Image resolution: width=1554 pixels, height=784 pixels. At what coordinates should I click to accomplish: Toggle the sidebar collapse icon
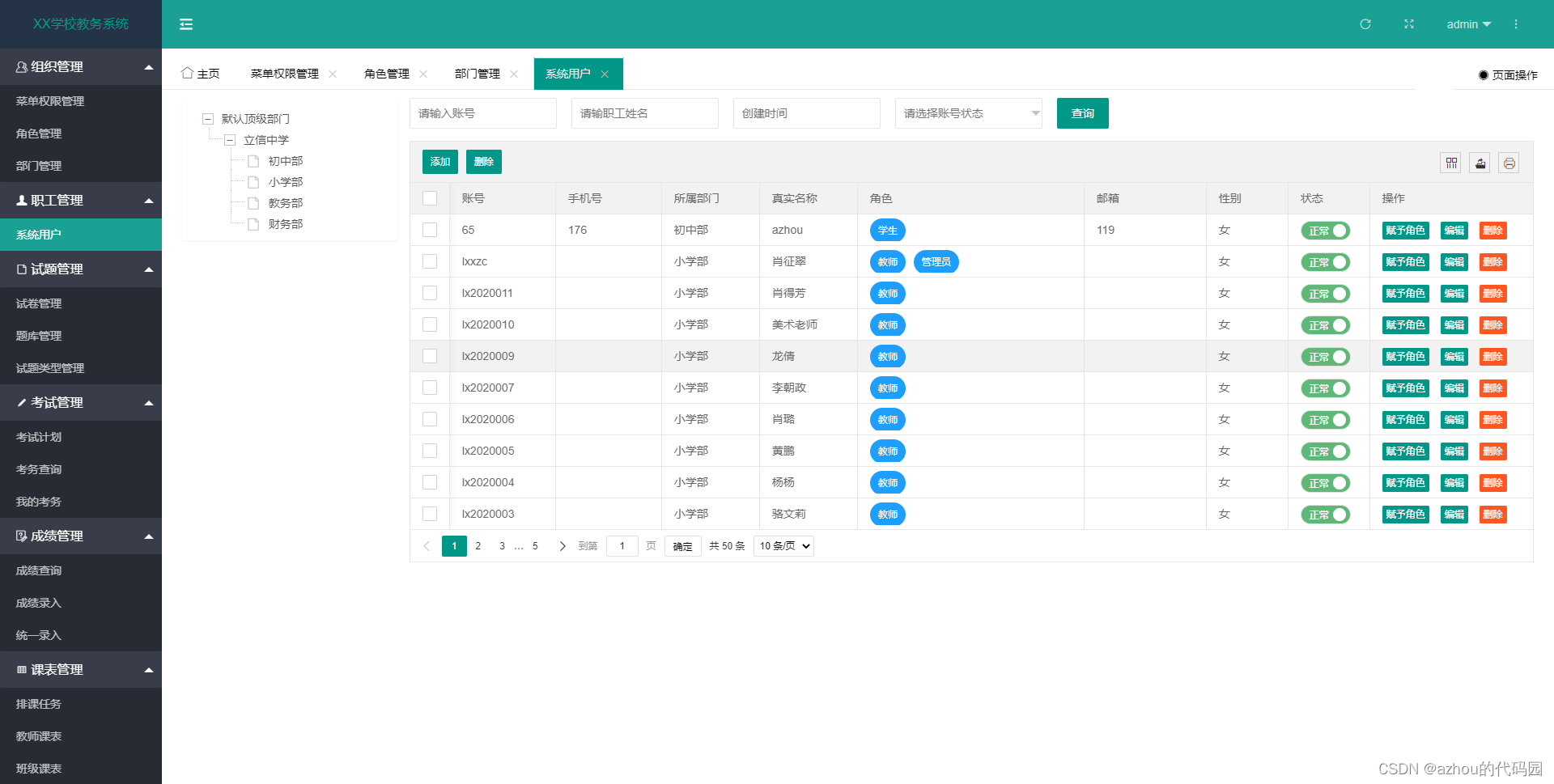[186, 24]
